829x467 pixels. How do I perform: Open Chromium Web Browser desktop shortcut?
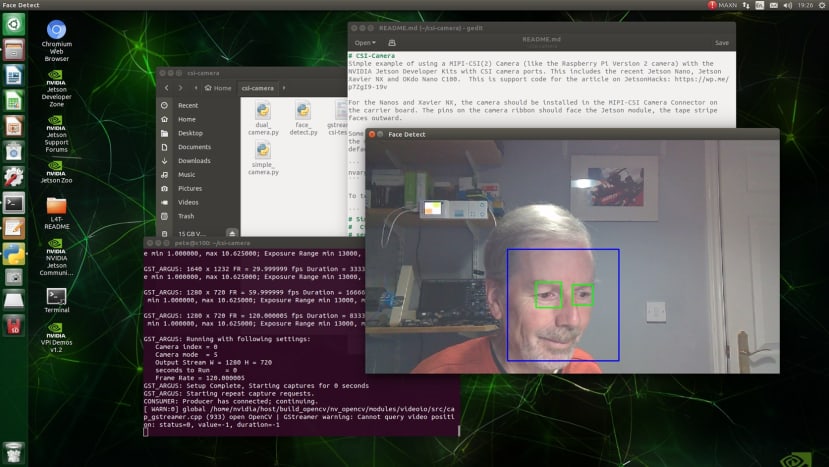click(57, 41)
